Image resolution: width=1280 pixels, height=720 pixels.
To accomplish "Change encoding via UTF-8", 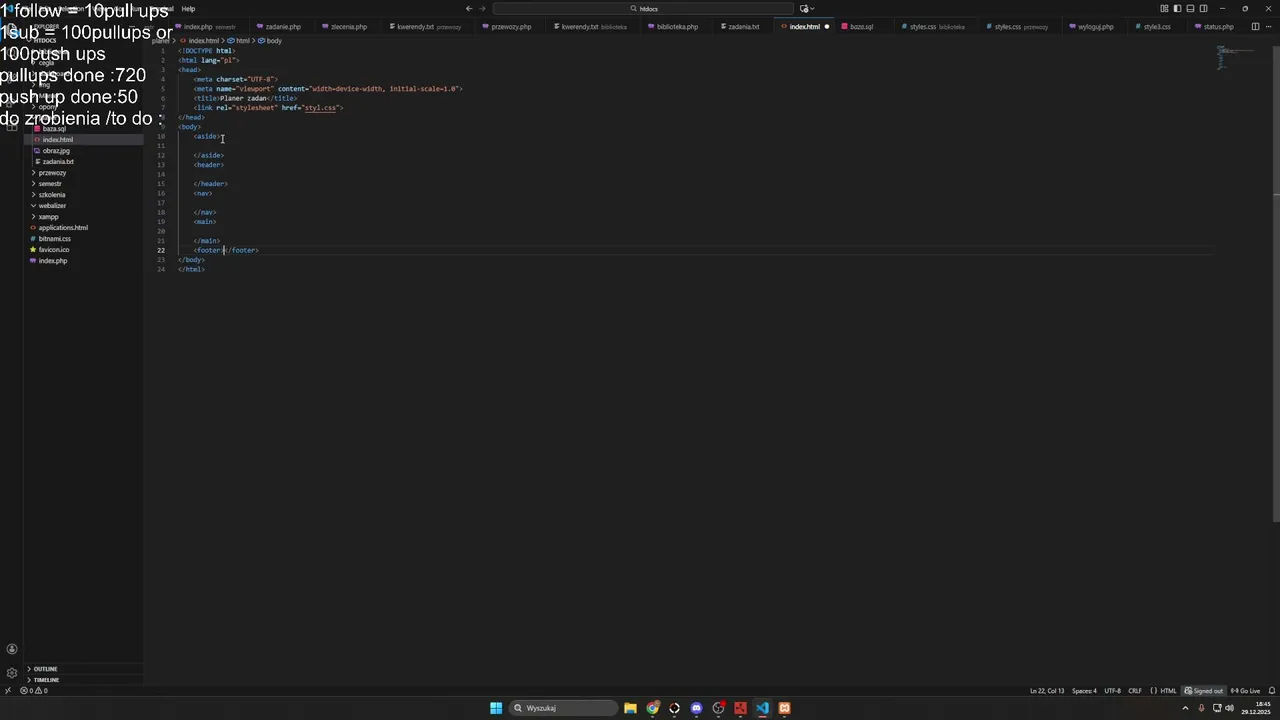I will click(x=1112, y=691).
